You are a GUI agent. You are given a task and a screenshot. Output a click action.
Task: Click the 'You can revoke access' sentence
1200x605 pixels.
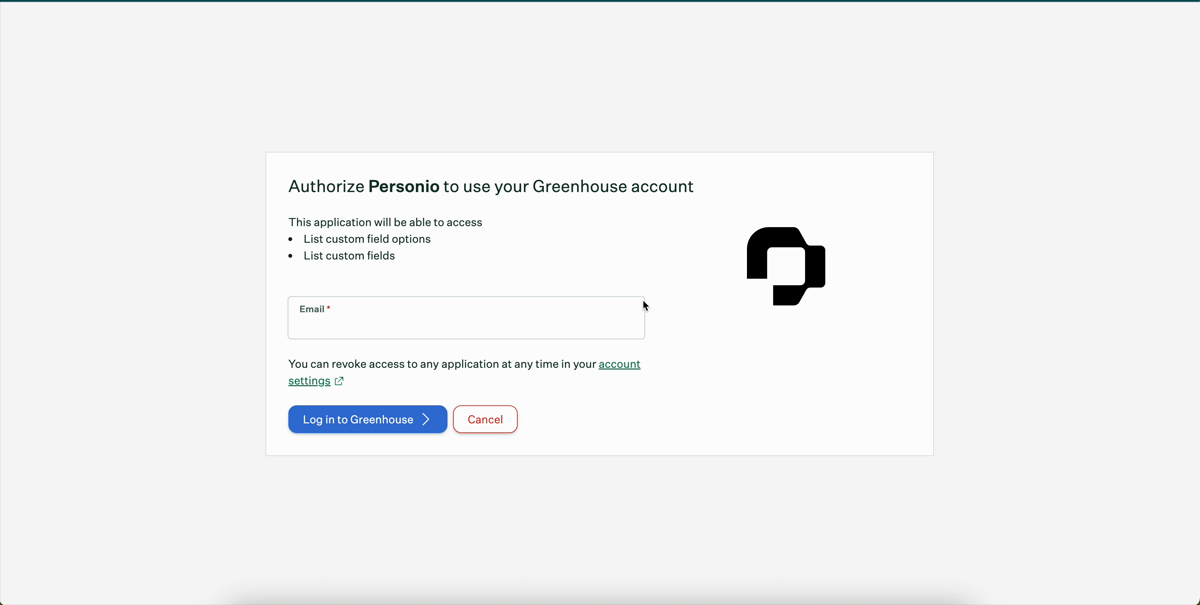pos(464,372)
